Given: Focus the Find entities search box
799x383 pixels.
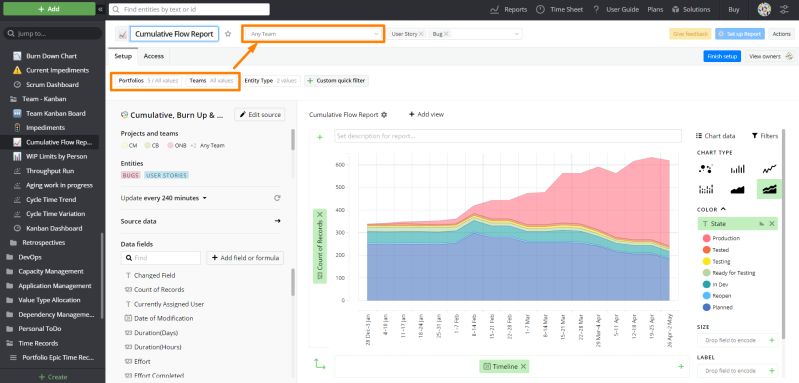Looking at the screenshot, I should coord(189,9).
